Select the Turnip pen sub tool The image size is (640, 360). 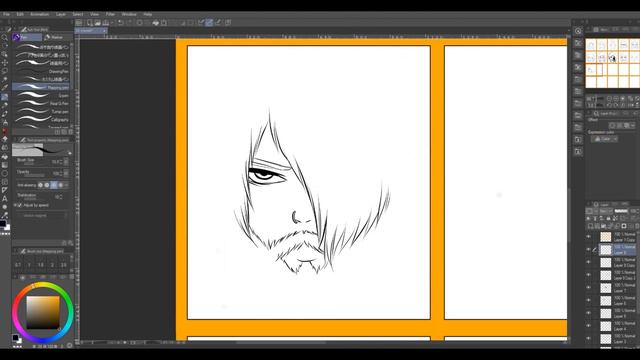41,111
